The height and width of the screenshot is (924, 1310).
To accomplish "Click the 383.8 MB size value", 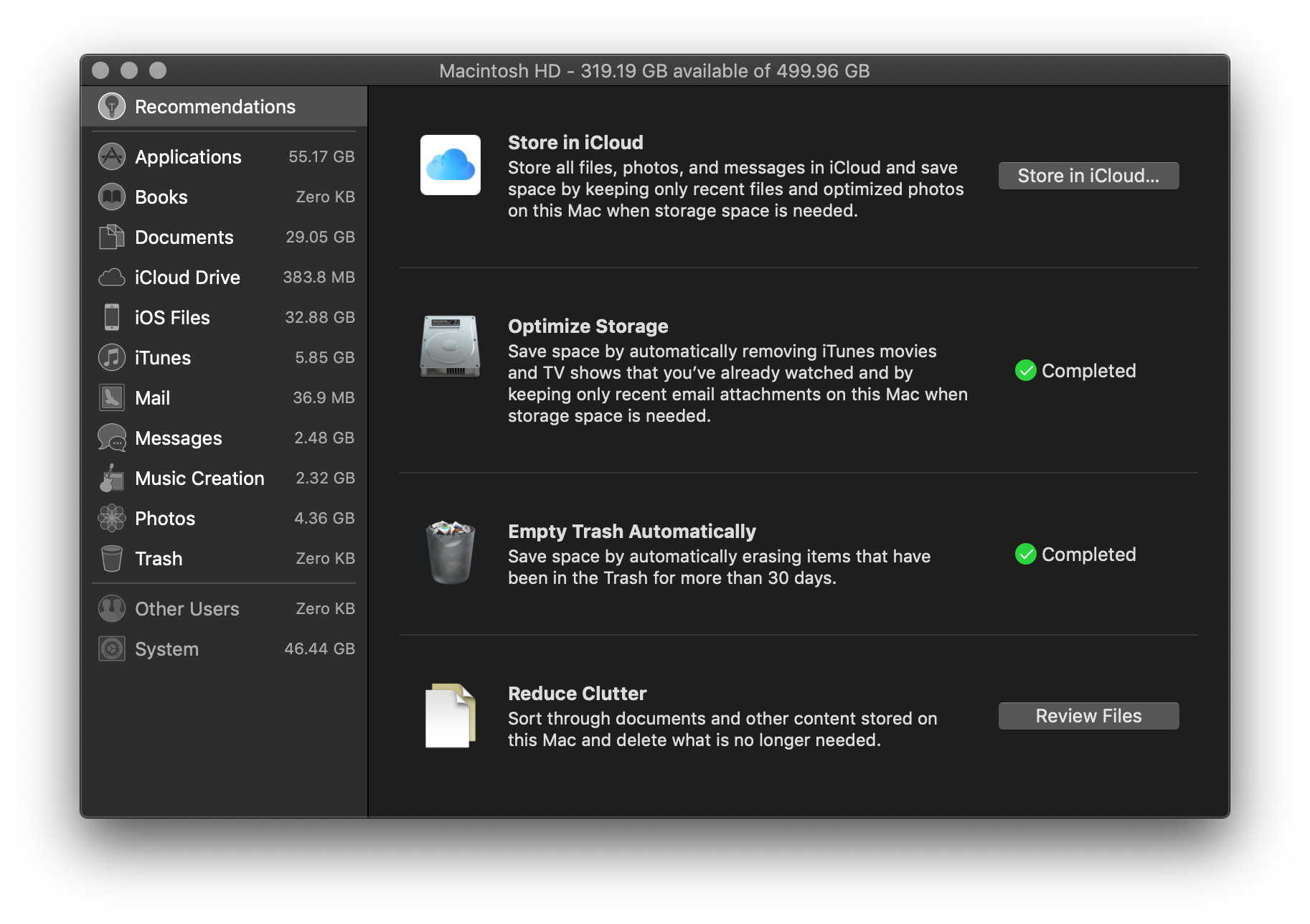I will pyautogui.click(x=319, y=277).
